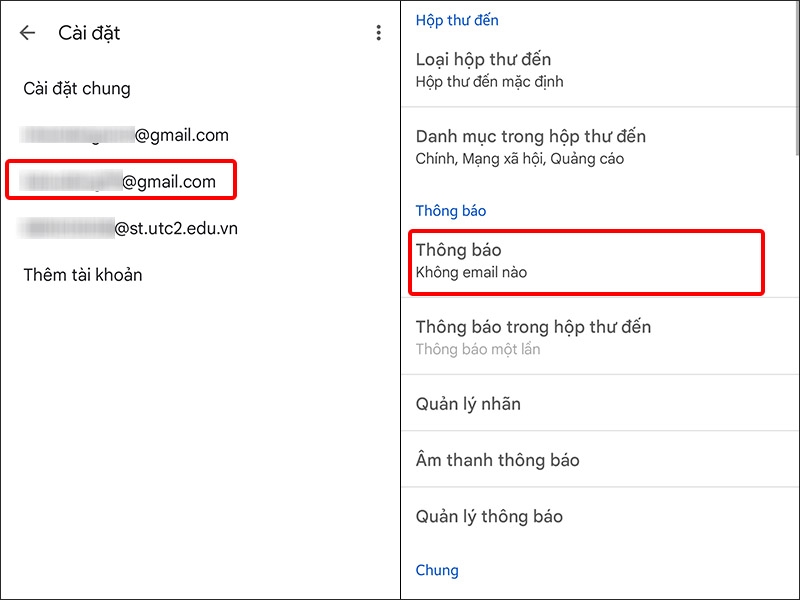Open Âm thanh thông báo settings
800x600 pixels.
click(x=497, y=459)
